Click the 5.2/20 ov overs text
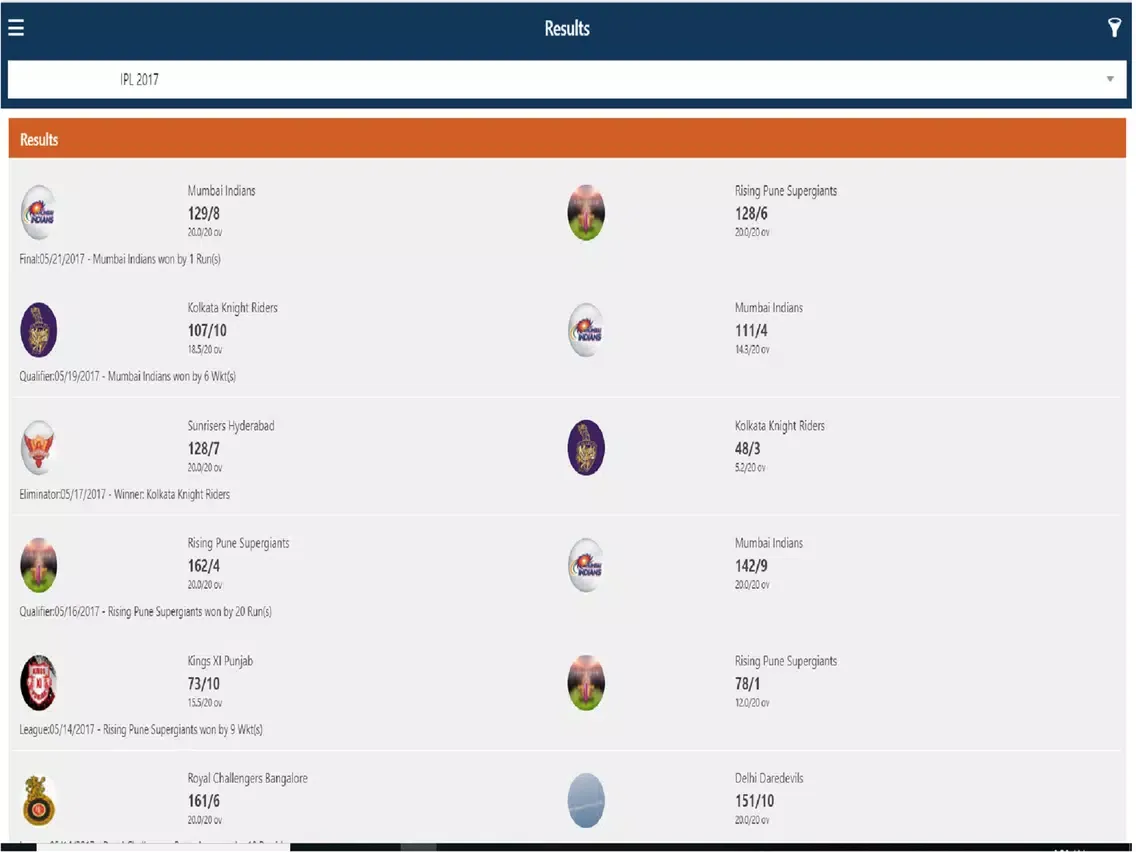This screenshot has width=1136, height=852. tap(750, 468)
